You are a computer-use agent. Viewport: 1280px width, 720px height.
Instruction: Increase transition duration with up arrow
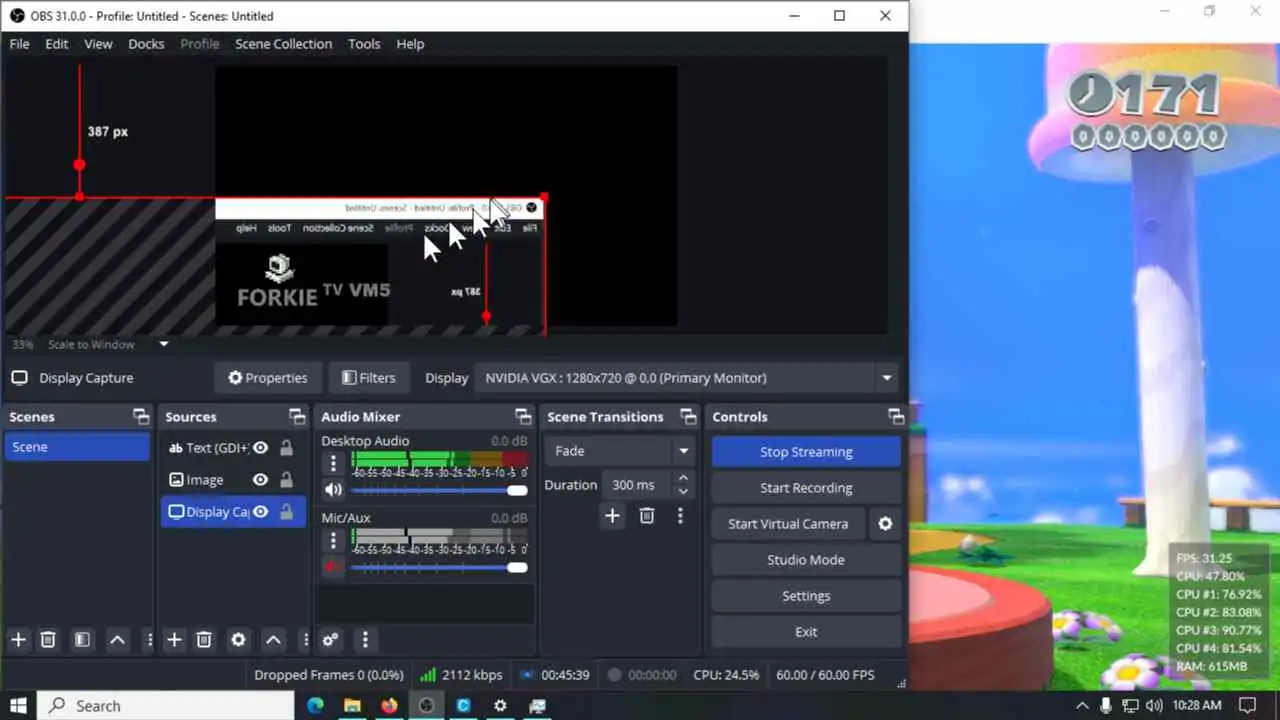tap(683, 479)
